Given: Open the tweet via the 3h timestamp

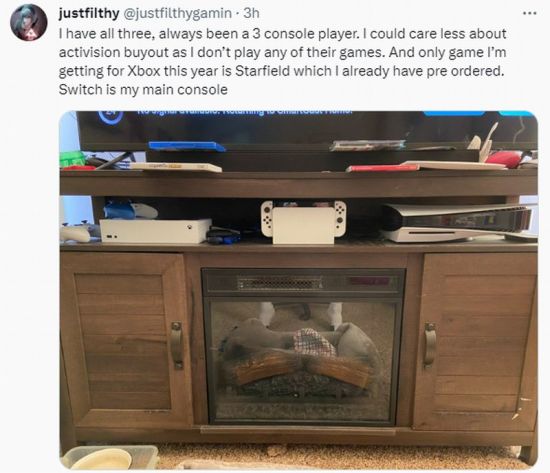Looking at the screenshot, I should coord(251,13).
